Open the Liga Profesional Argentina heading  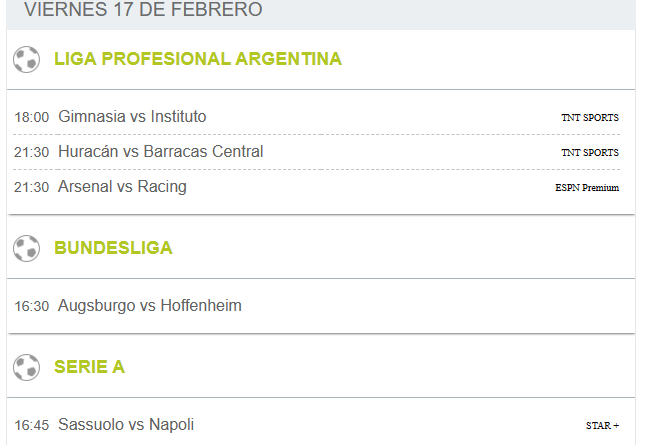198,59
